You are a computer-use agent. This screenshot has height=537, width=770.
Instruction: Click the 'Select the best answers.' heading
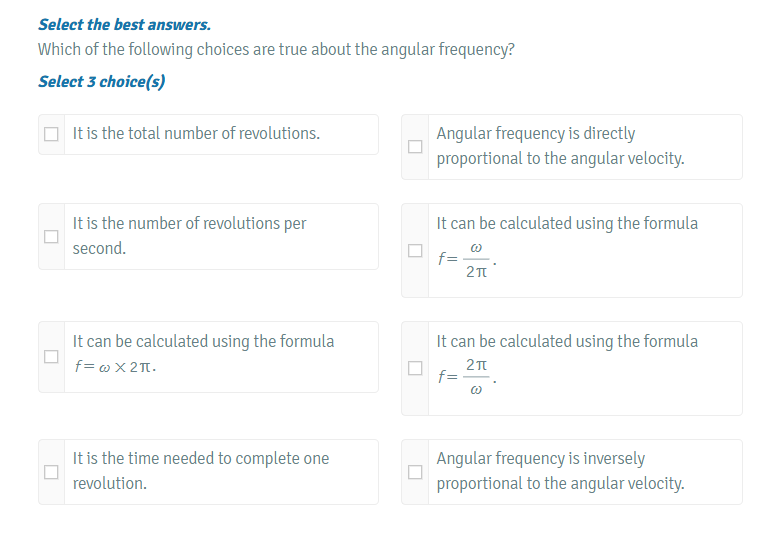[124, 24]
